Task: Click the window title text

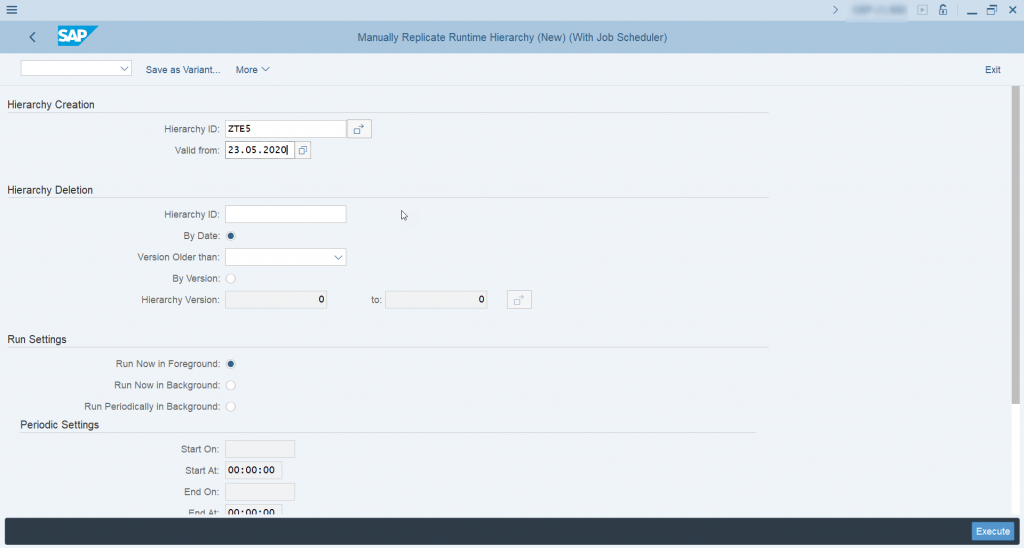Action: (512, 37)
